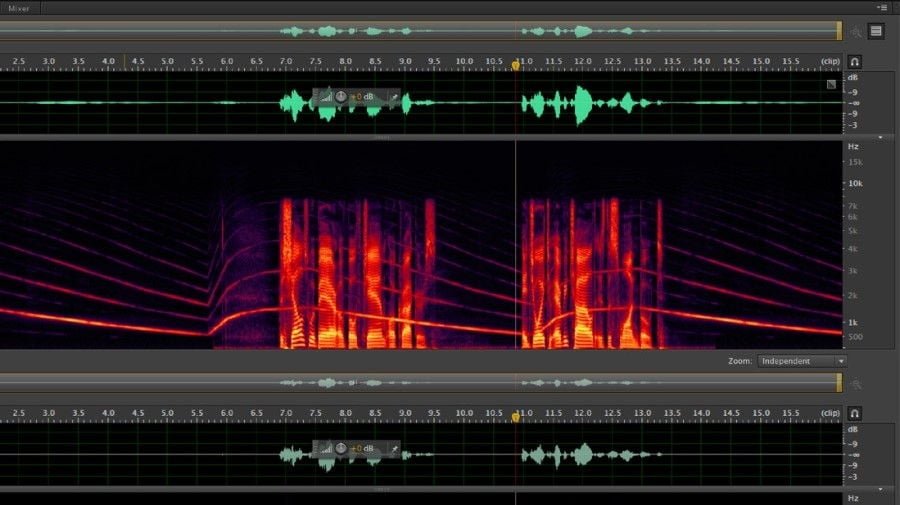
Task: Click the volume bars icon on lower HUD
Action: click(325, 448)
